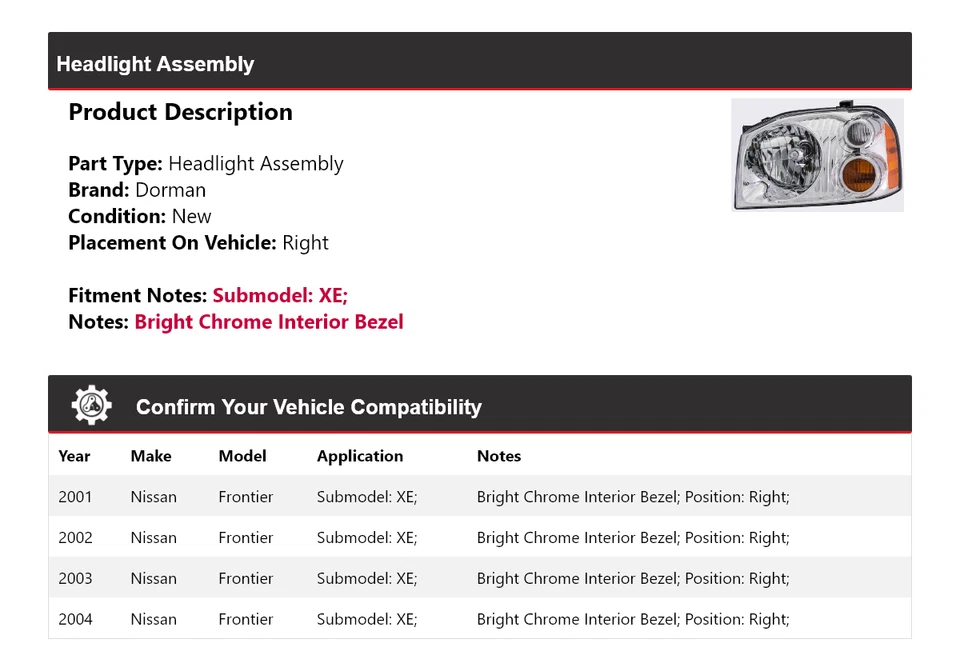Click the Bright Chrome Interior Bezel note
Viewport: 960px width, 671px height.
point(269,322)
